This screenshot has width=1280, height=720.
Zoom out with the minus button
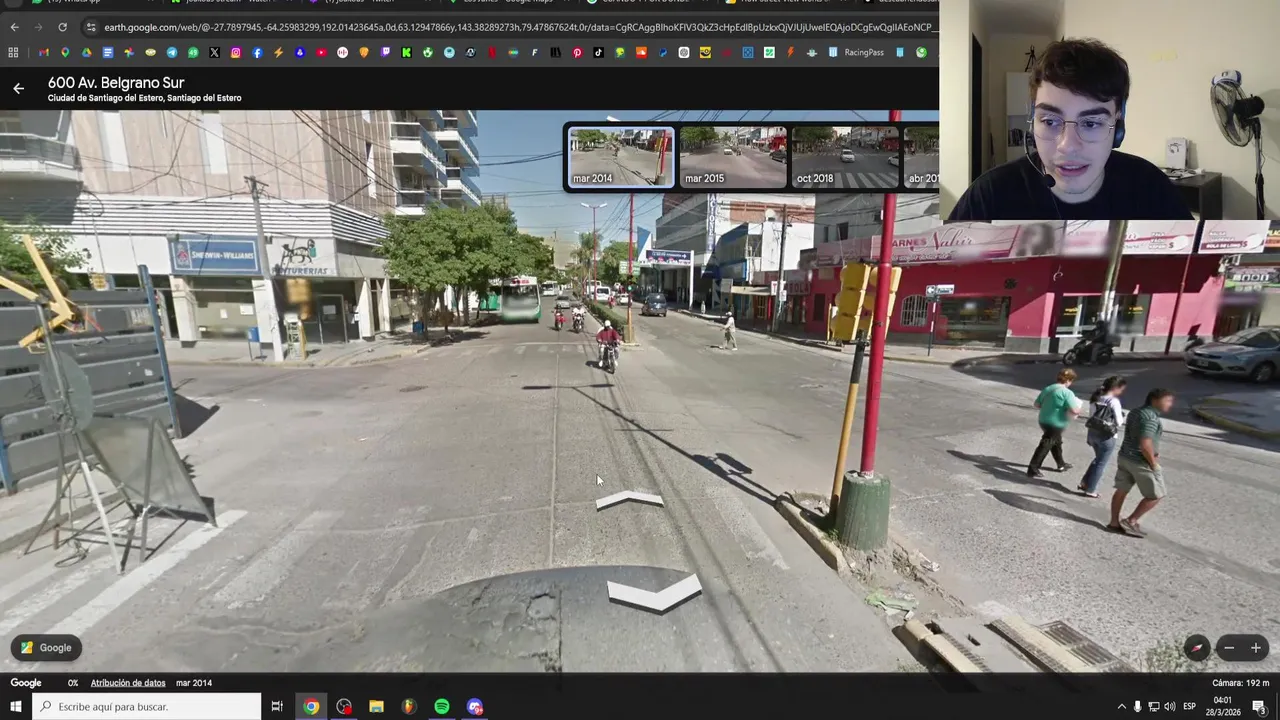[x=1229, y=648]
